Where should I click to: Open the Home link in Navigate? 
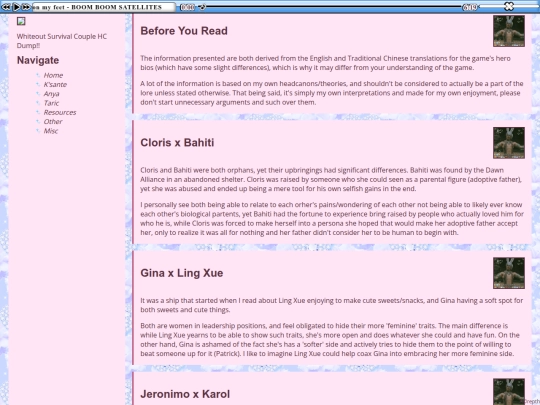(53, 75)
